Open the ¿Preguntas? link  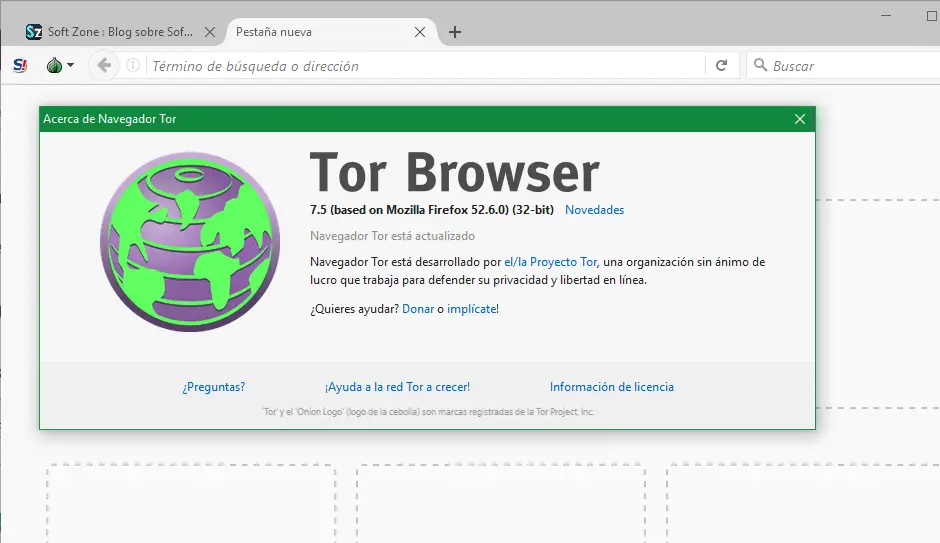tap(213, 387)
